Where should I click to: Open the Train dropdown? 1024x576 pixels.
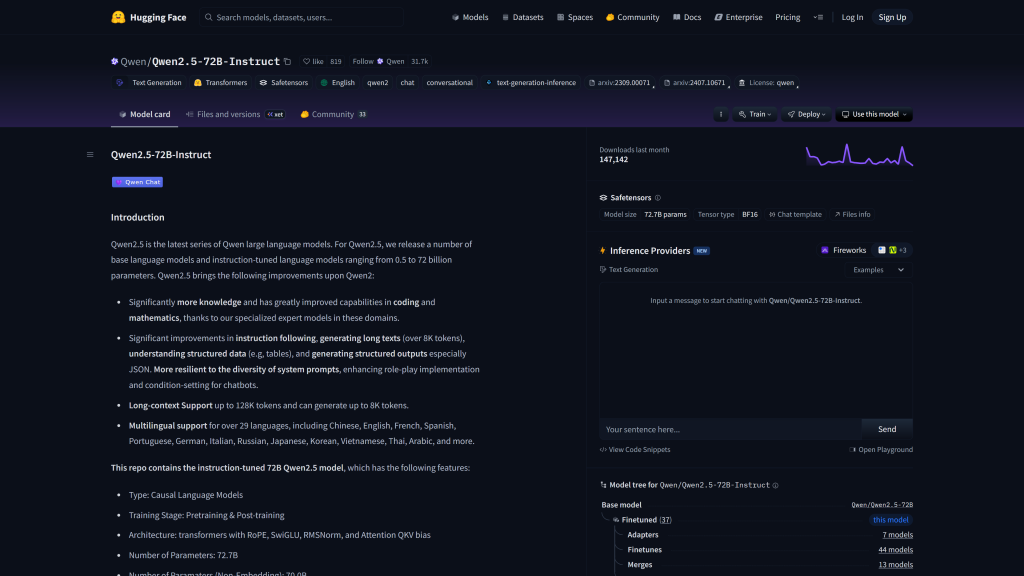coord(755,114)
